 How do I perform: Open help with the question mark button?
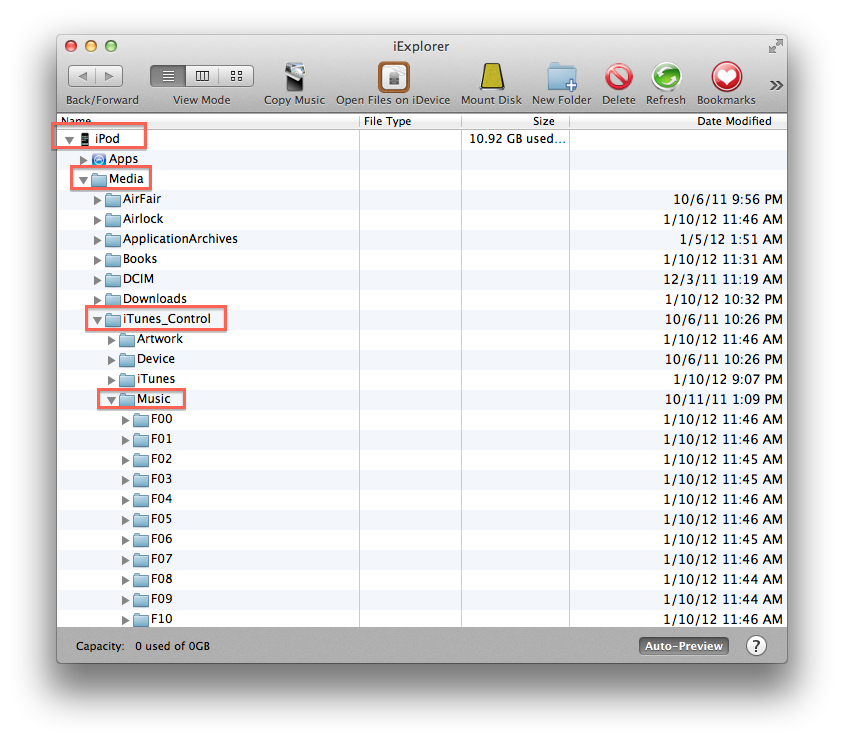point(756,646)
